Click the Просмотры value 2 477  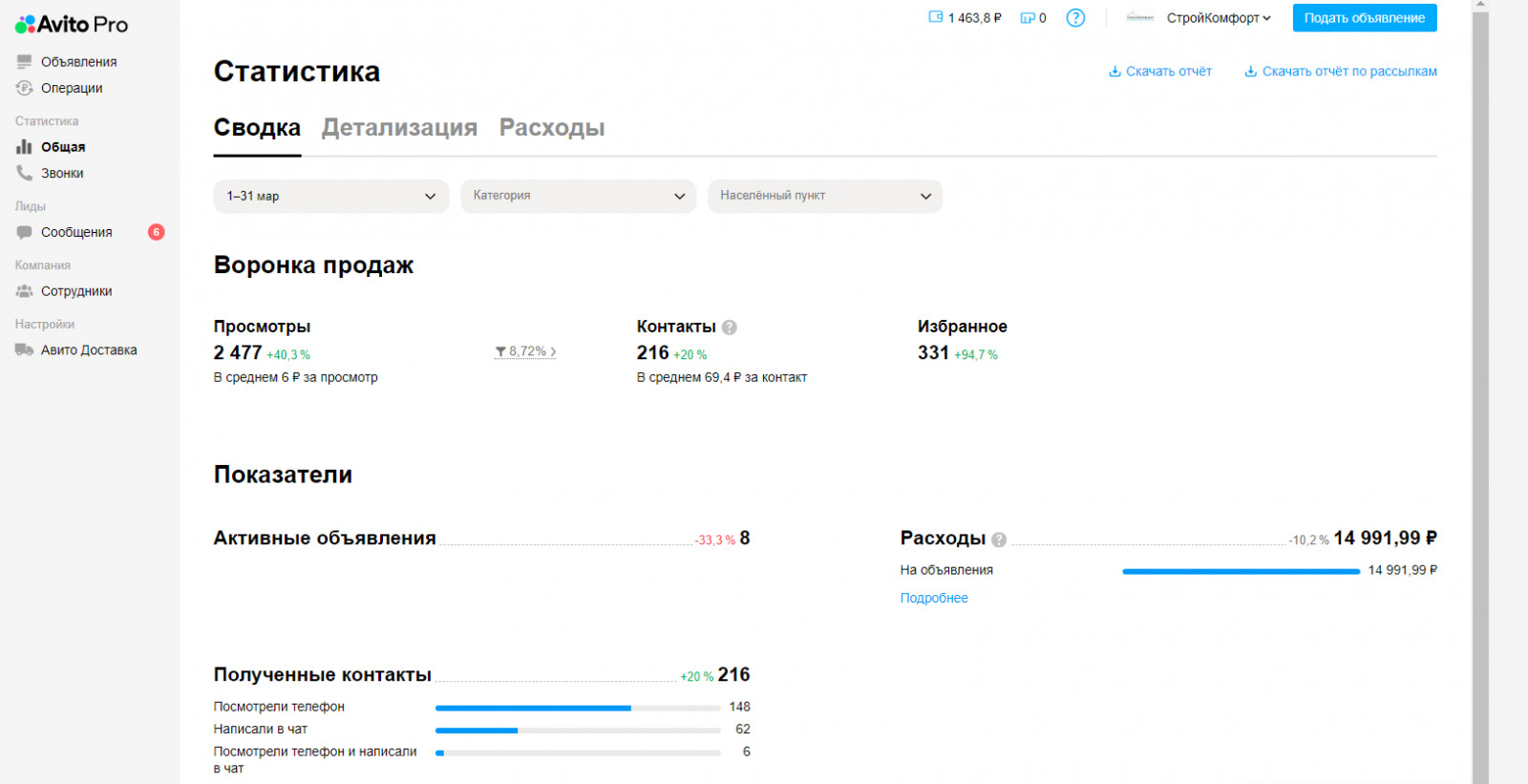point(238,353)
